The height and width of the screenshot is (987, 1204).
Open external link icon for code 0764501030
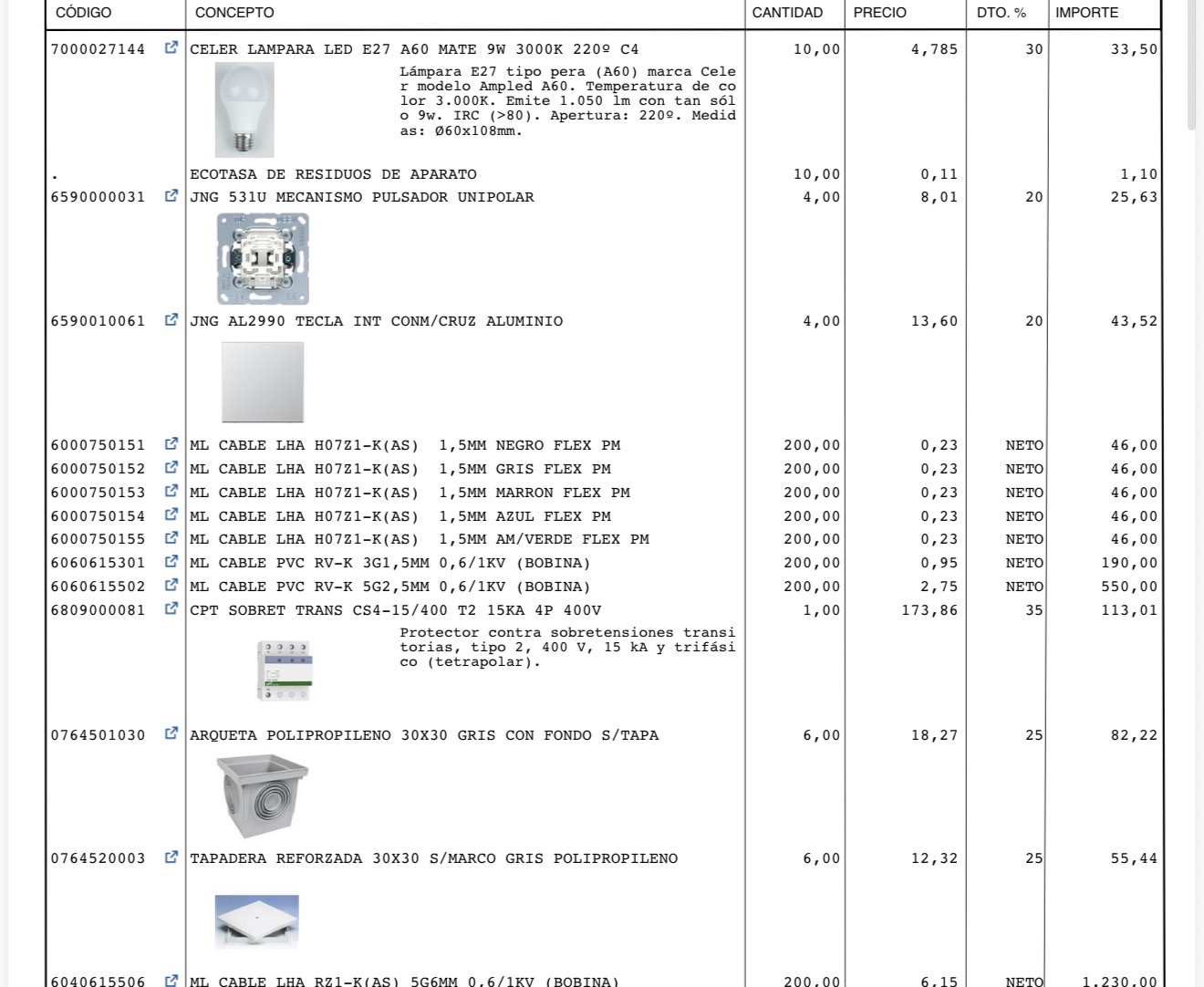[171, 734]
